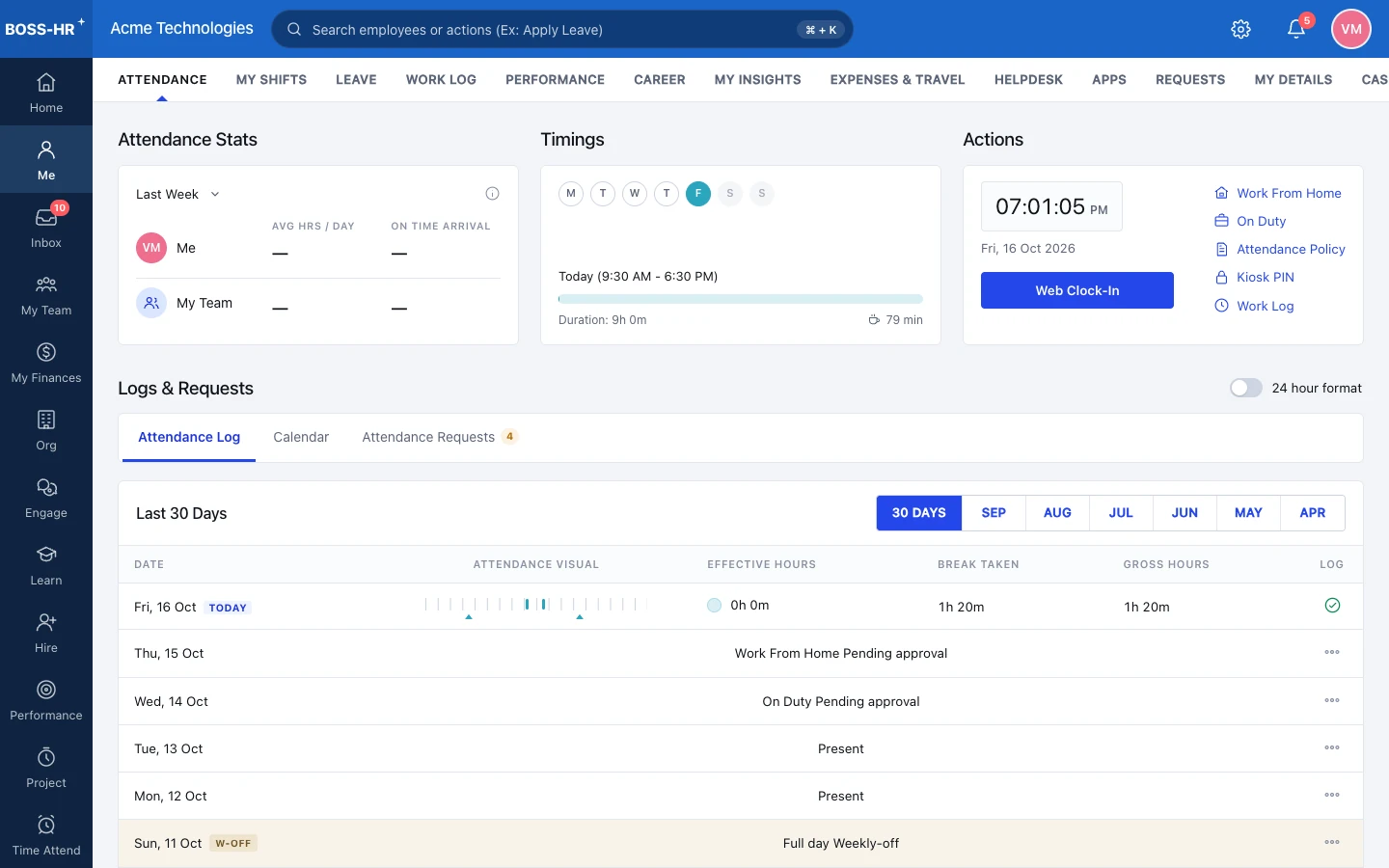
Task: Open My Insights top tab
Action: point(757,79)
